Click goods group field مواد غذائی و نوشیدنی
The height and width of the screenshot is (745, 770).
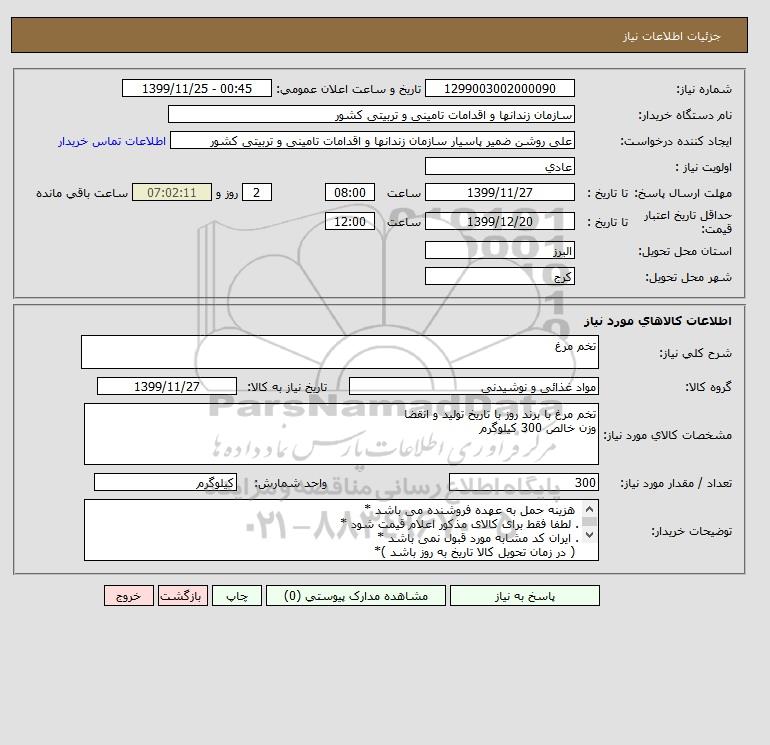tap(473, 386)
